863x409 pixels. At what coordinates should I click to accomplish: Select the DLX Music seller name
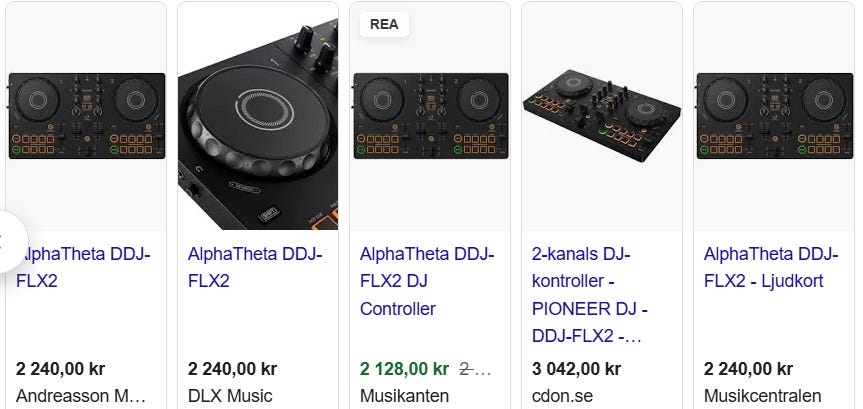point(230,396)
